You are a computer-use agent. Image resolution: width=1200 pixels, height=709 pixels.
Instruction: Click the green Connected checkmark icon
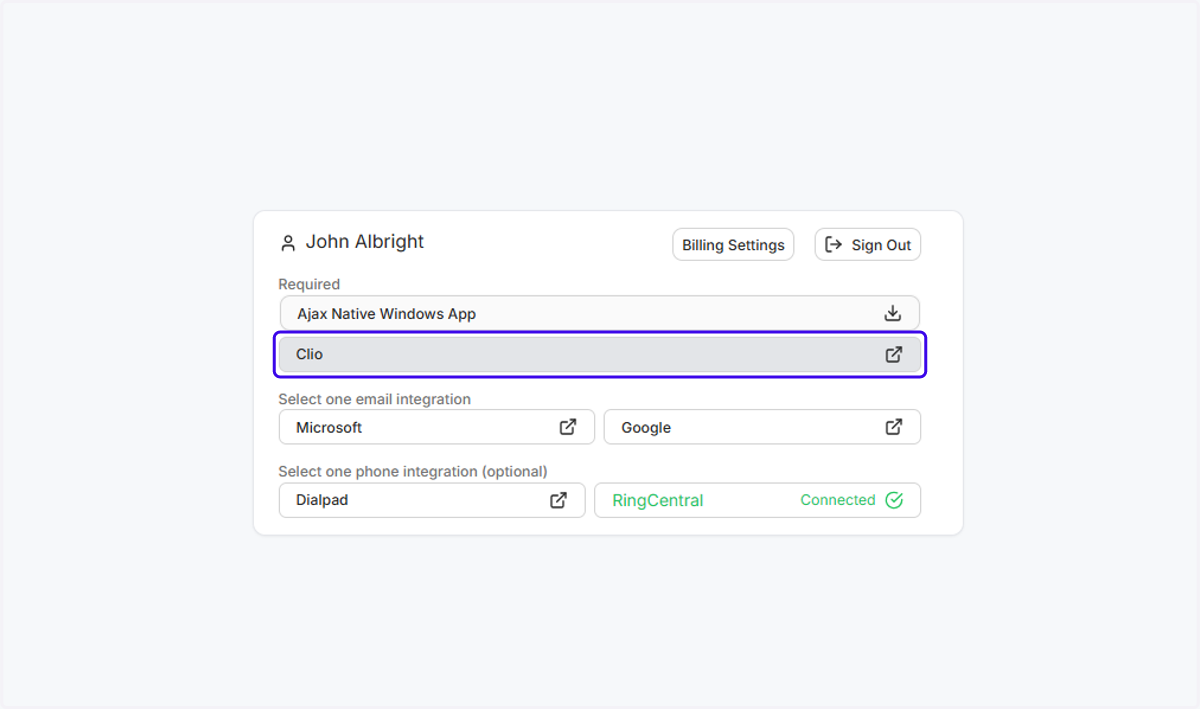pos(894,500)
